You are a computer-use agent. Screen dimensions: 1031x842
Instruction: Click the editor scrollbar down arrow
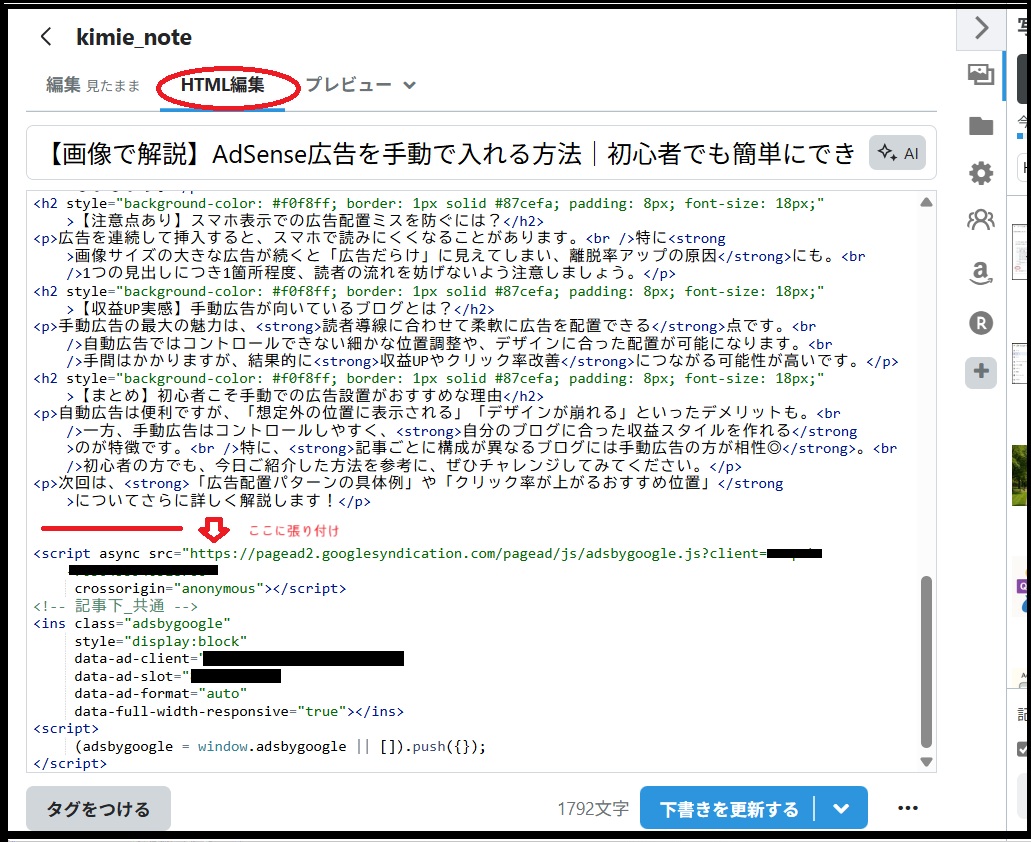pos(926,762)
